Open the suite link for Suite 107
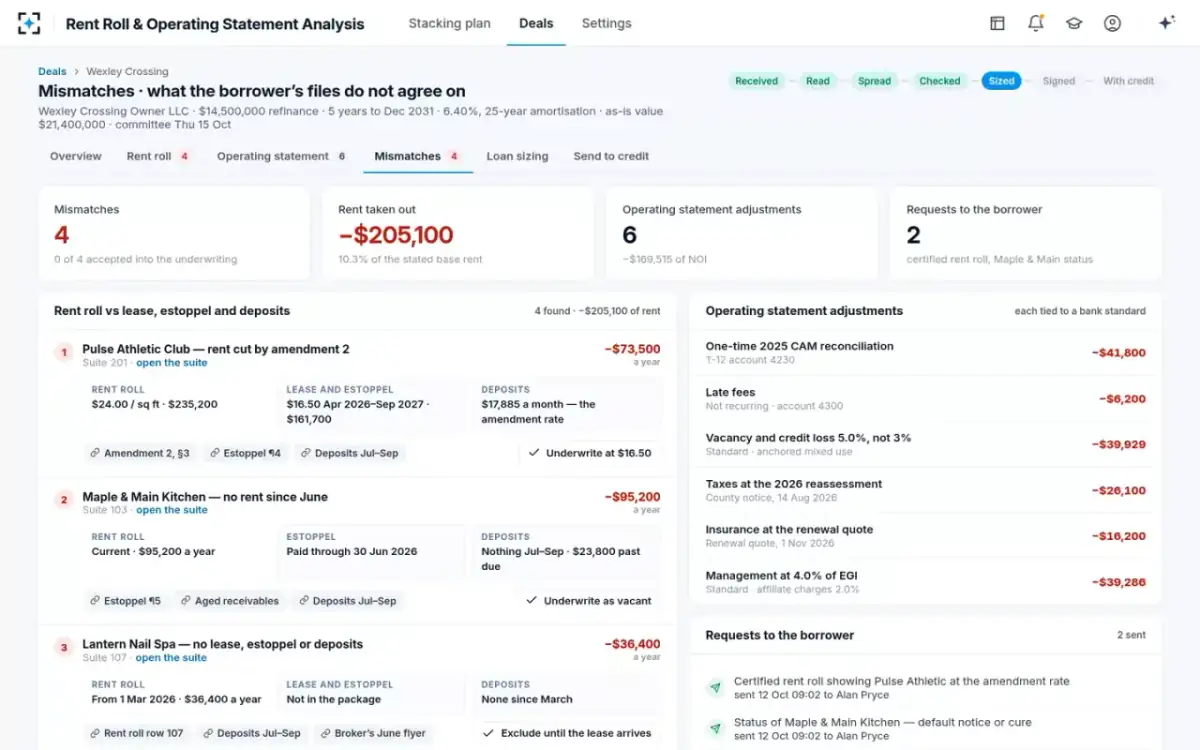 [x=171, y=658]
